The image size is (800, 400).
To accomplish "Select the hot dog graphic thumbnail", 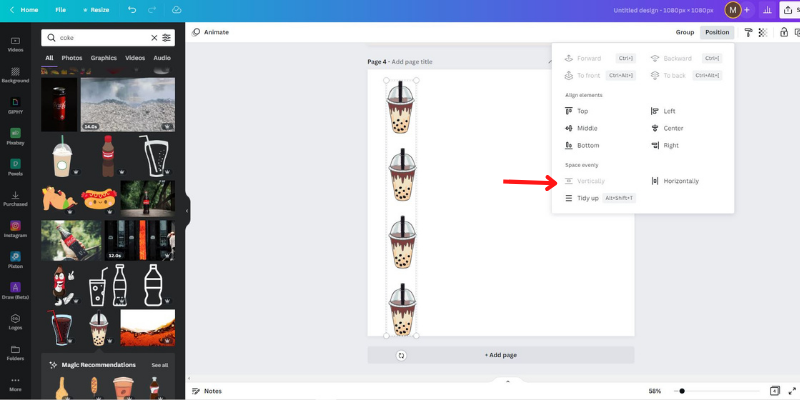I will [x=99, y=199].
